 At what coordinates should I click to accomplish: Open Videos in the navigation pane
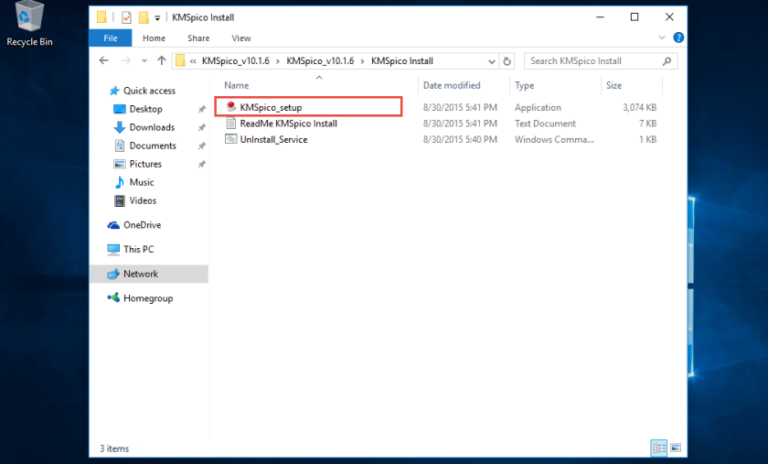pos(143,200)
